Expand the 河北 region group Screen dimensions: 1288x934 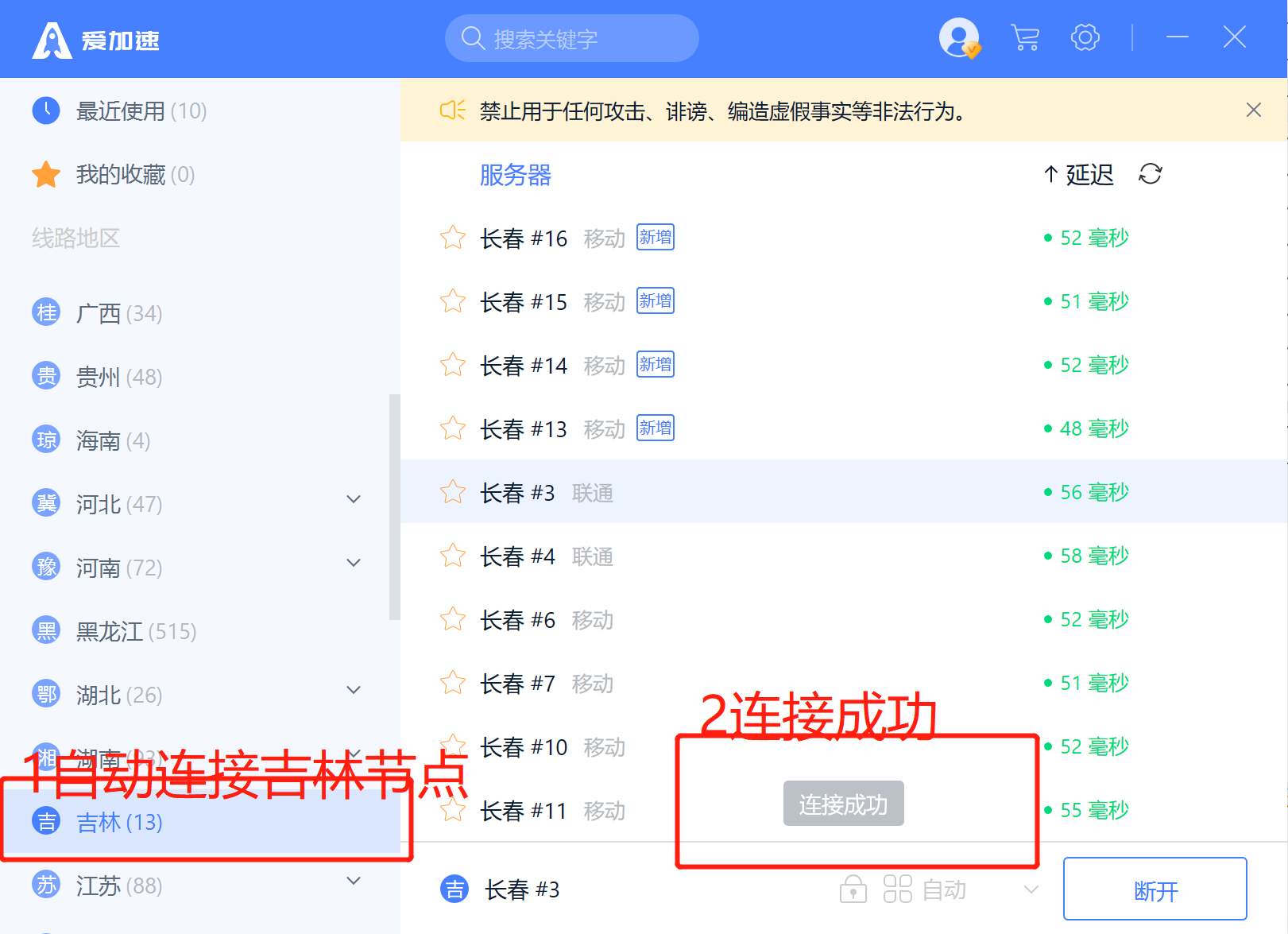pos(354,499)
